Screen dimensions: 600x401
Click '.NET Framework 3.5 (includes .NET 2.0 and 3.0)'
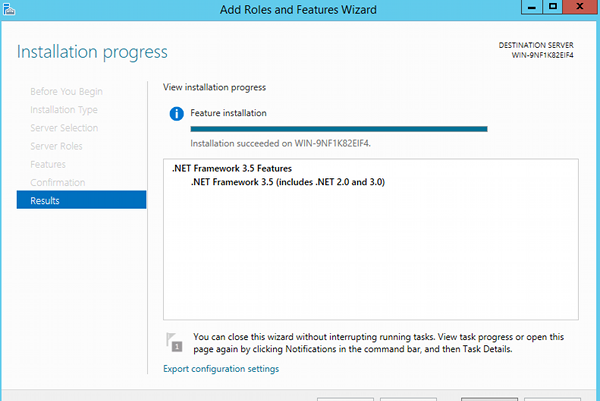(x=288, y=182)
